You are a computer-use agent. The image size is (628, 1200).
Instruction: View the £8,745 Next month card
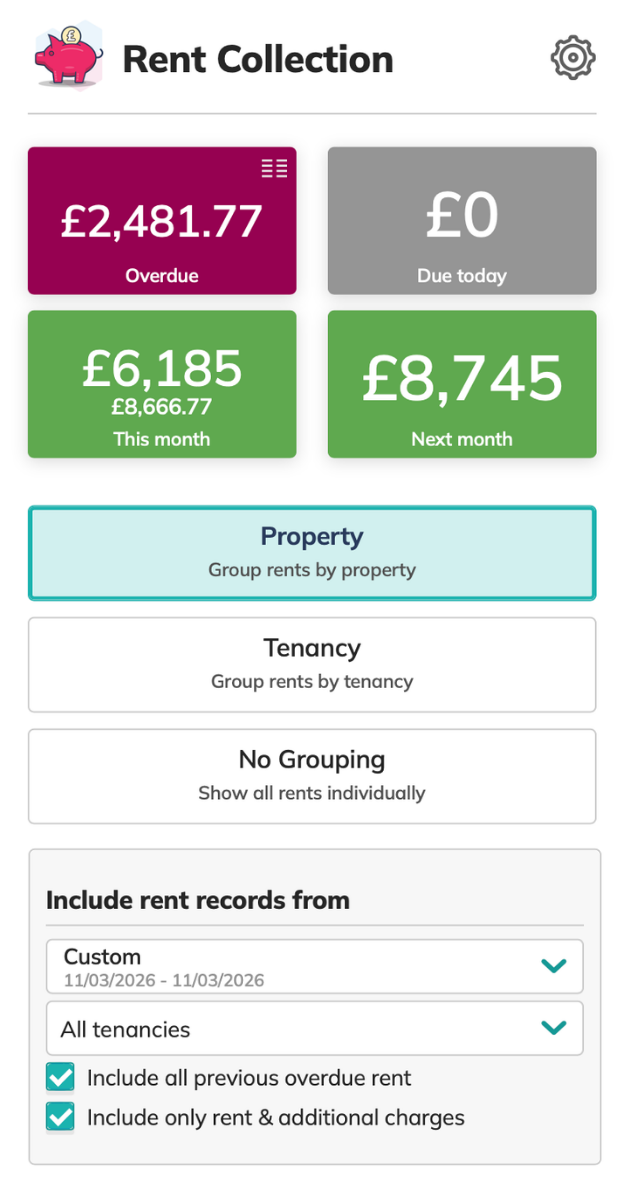(462, 384)
